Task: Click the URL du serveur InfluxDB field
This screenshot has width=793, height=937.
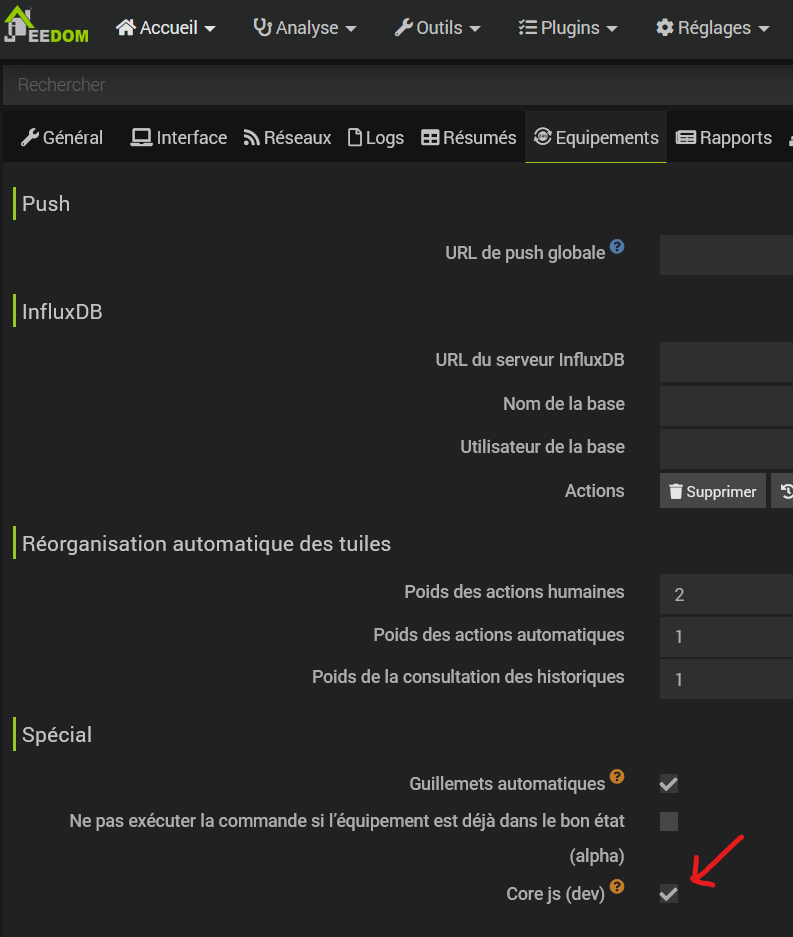Action: click(726, 362)
